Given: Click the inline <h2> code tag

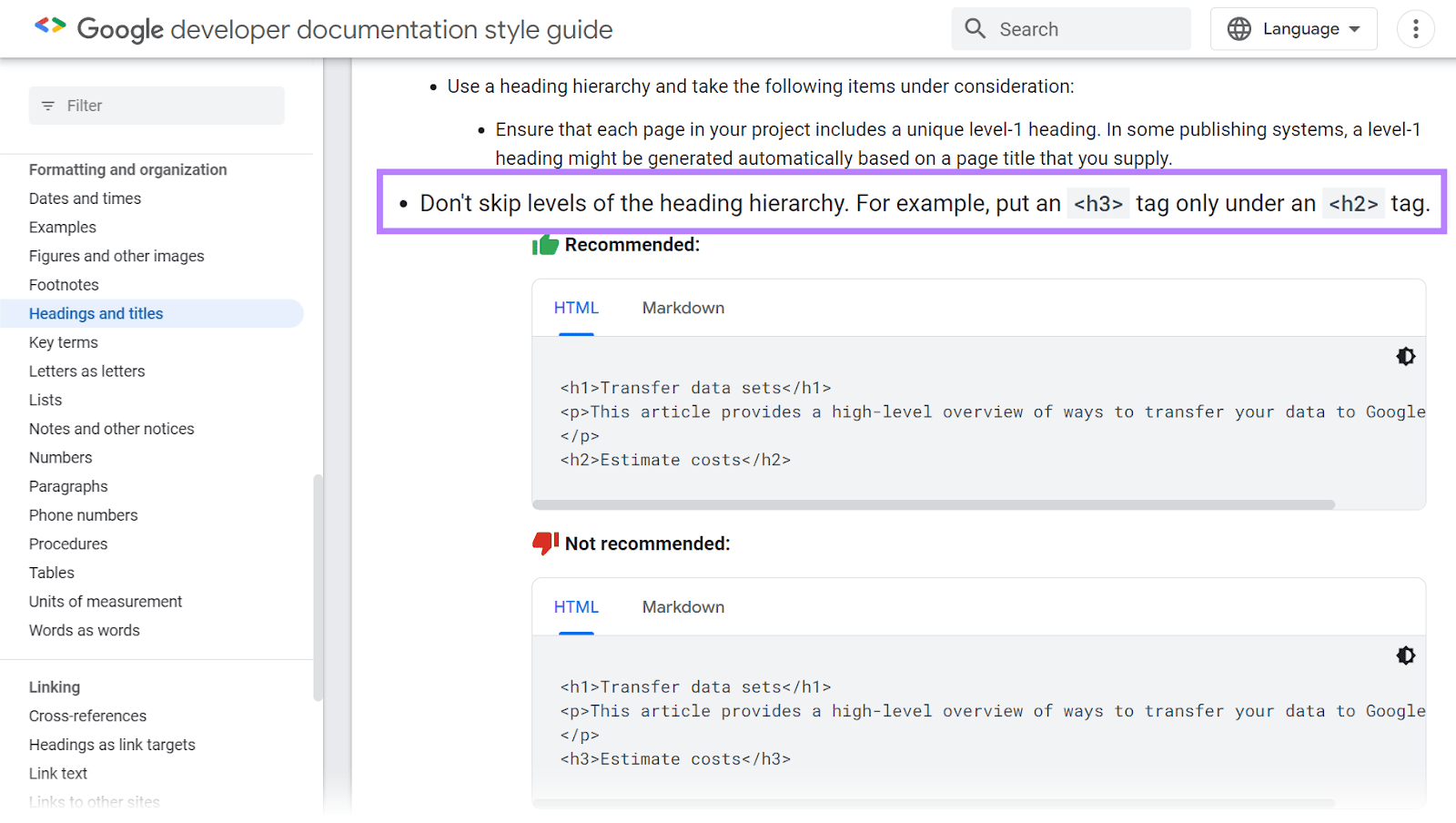Looking at the screenshot, I should click(1353, 204).
